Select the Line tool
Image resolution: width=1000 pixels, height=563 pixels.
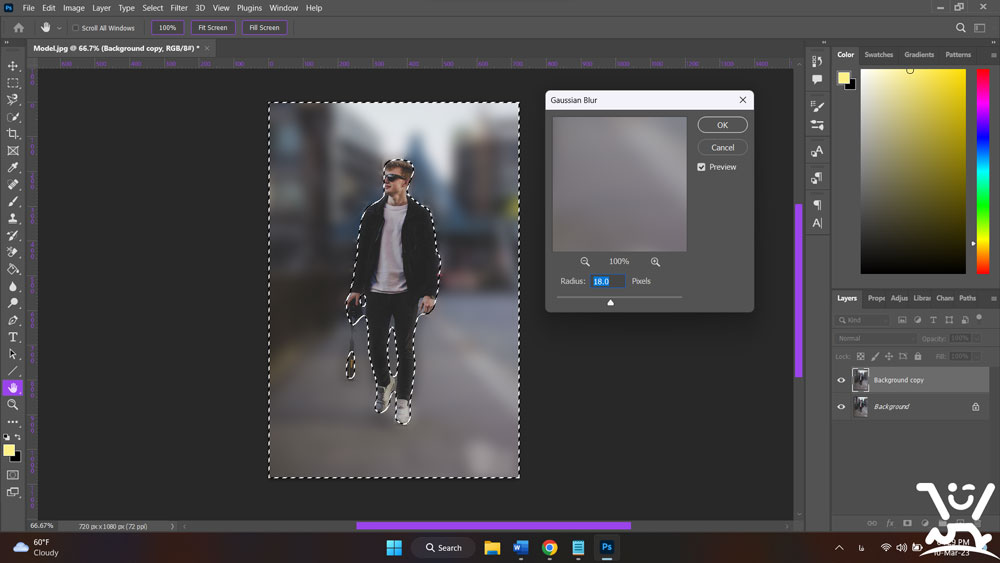tap(13, 370)
